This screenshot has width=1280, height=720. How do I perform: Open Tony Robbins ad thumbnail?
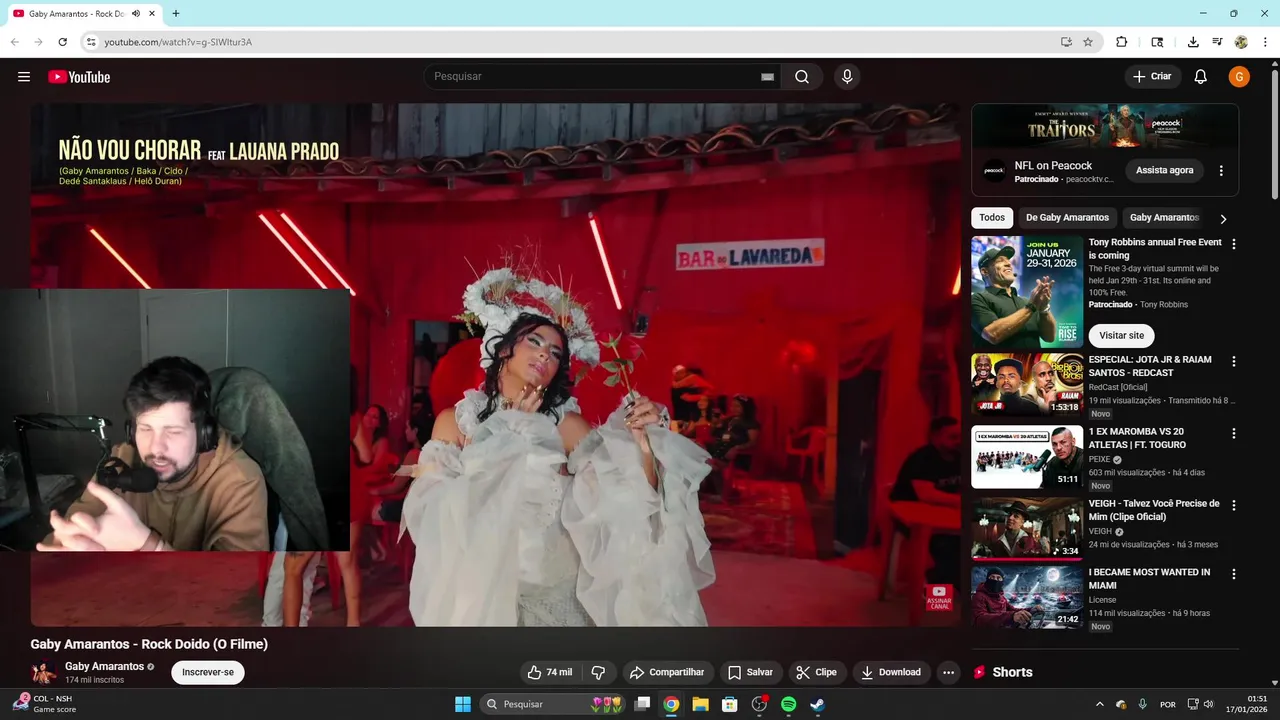[x=1027, y=293]
